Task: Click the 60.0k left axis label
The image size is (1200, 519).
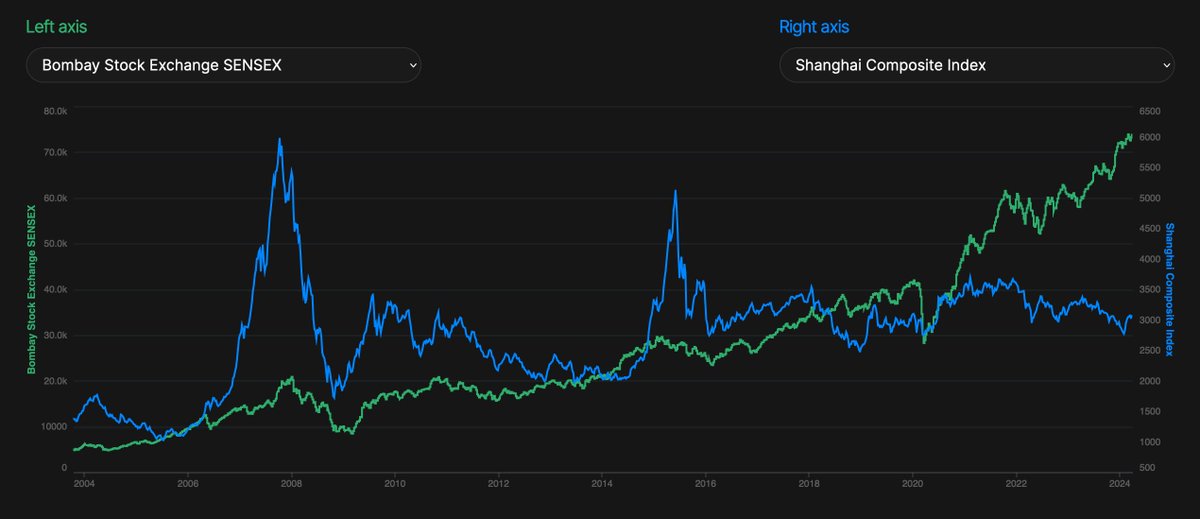Action: pyautogui.click(x=54, y=198)
